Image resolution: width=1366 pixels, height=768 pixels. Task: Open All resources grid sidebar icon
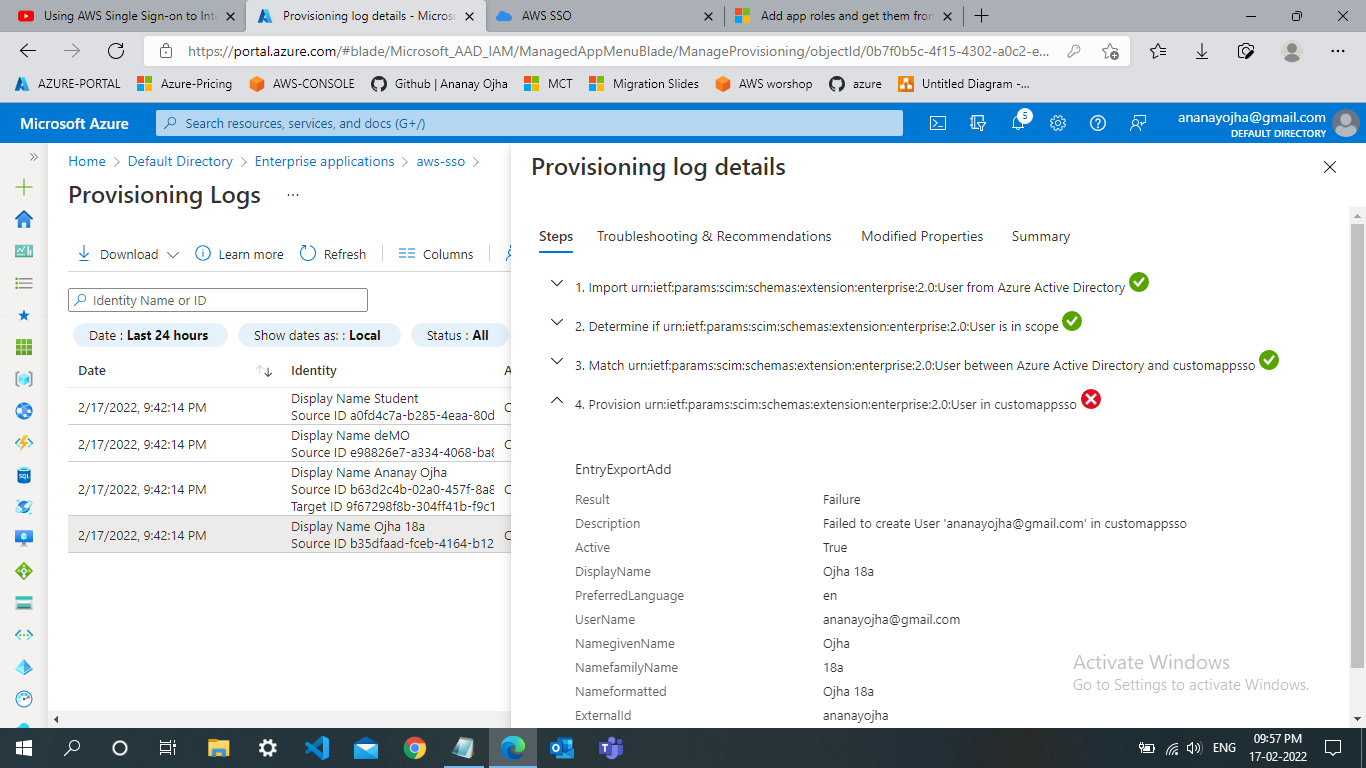tap(24, 347)
